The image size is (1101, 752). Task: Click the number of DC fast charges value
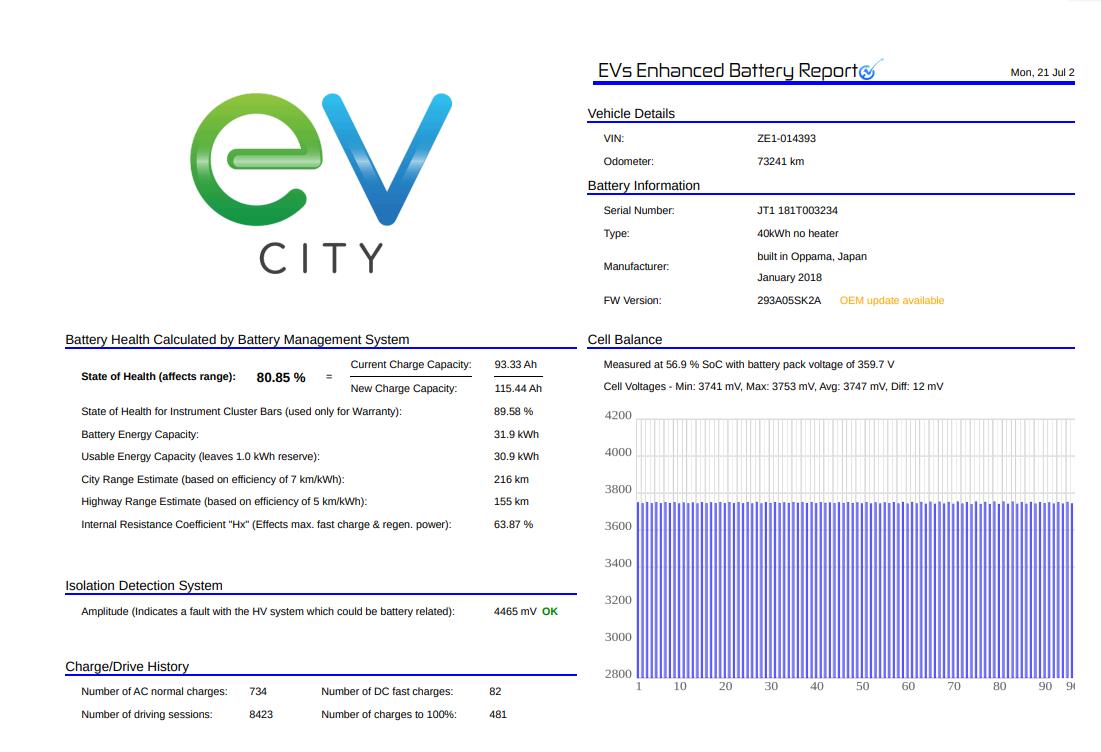[x=495, y=691]
